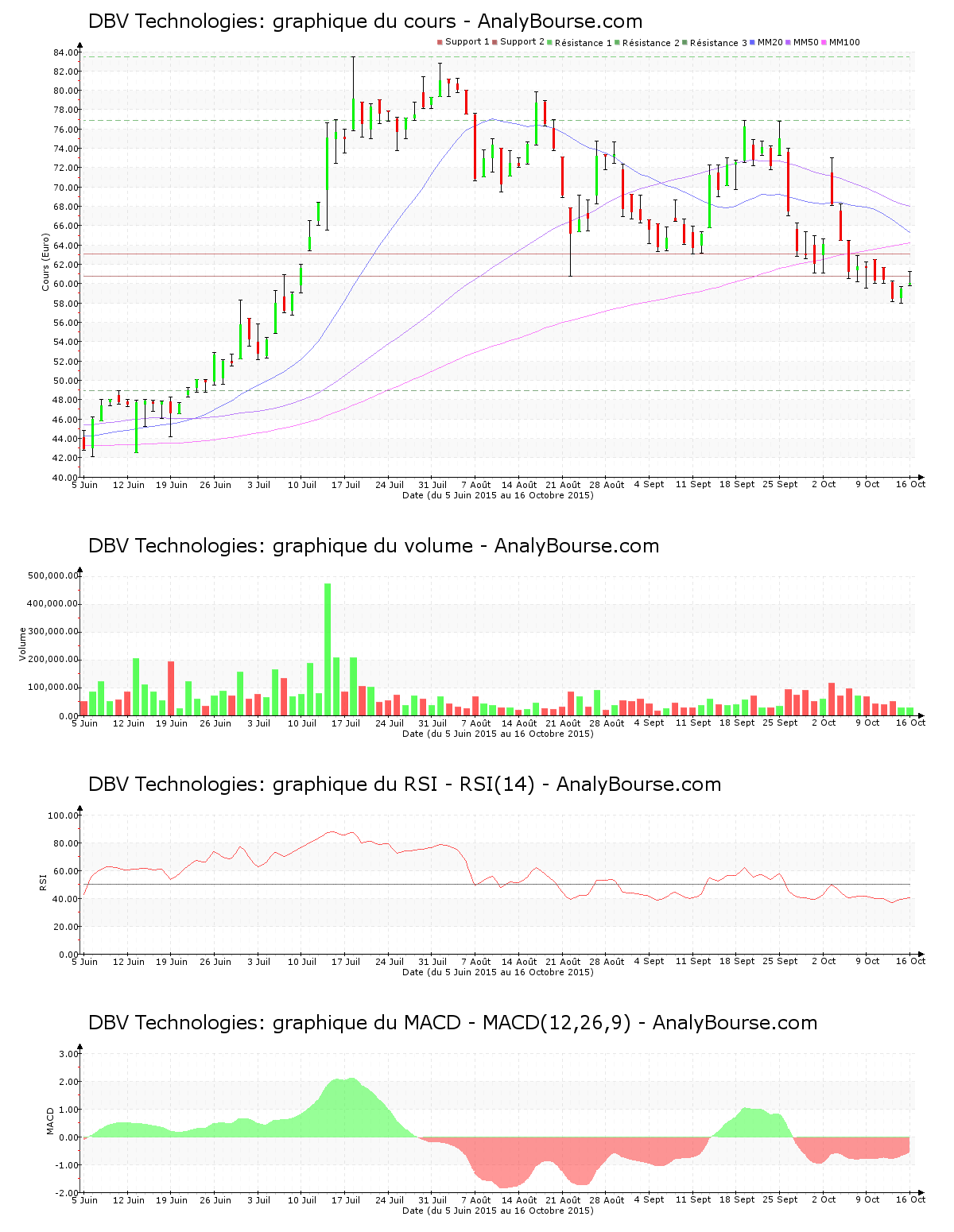Click the '100.00' RSI axis value
Image resolution: width=954 pixels, height=1232 pixels.
tap(64, 816)
